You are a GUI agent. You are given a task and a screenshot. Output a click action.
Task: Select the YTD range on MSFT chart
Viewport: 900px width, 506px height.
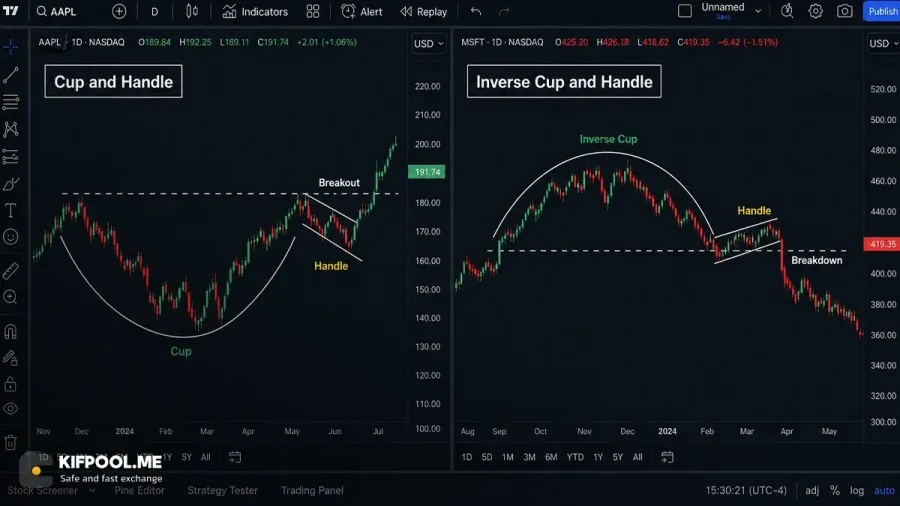(x=575, y=457)
